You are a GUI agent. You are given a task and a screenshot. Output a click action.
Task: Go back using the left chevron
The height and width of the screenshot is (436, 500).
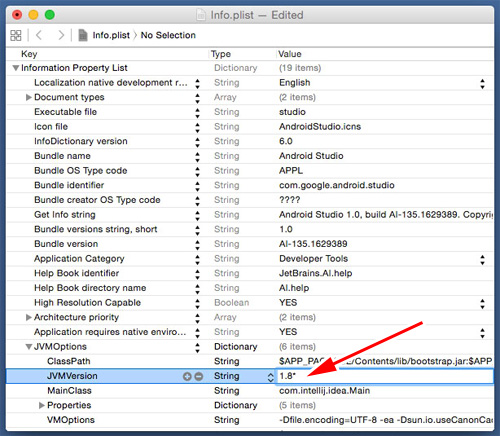pos(39,35)
